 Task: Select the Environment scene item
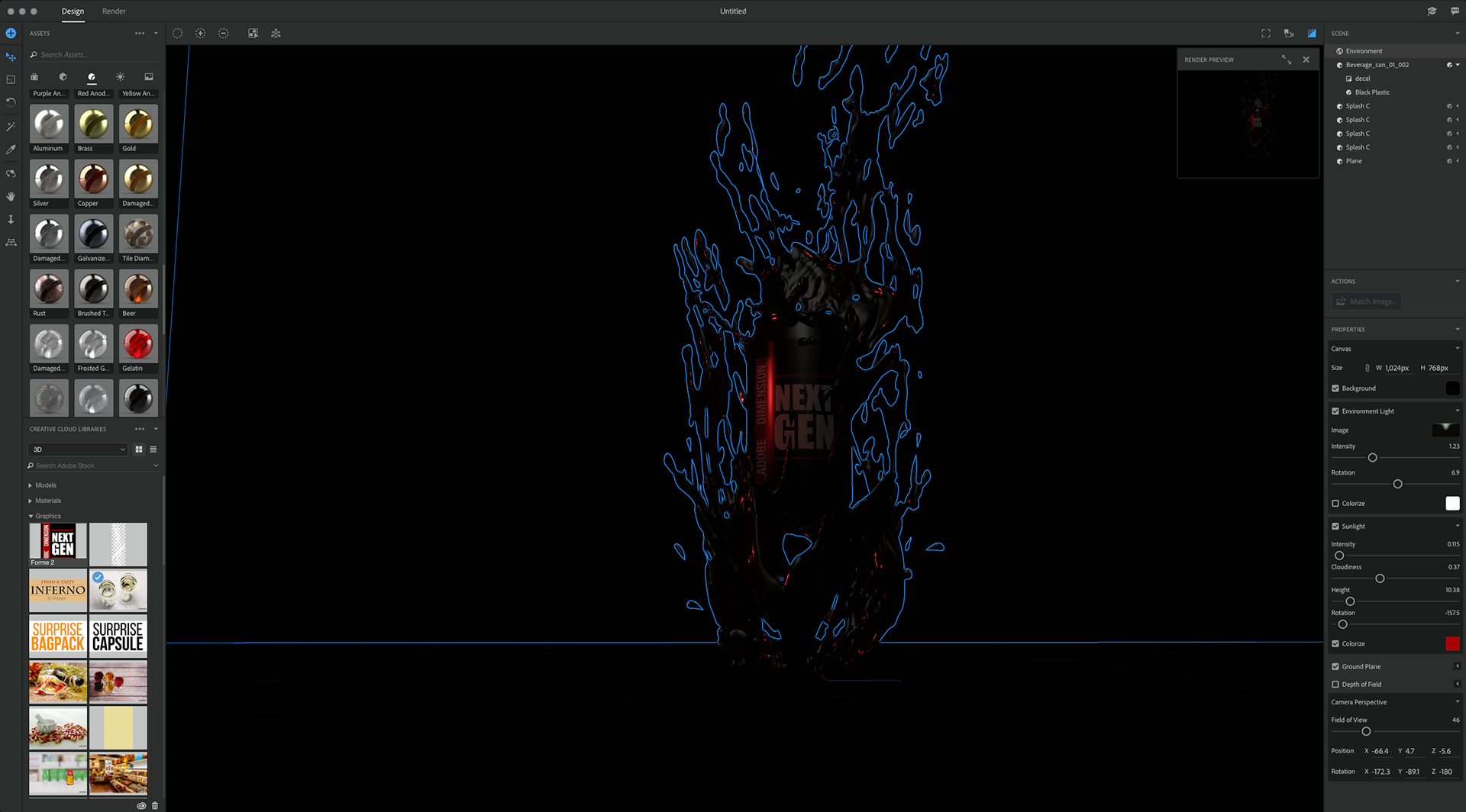(x=1395, y=51)
